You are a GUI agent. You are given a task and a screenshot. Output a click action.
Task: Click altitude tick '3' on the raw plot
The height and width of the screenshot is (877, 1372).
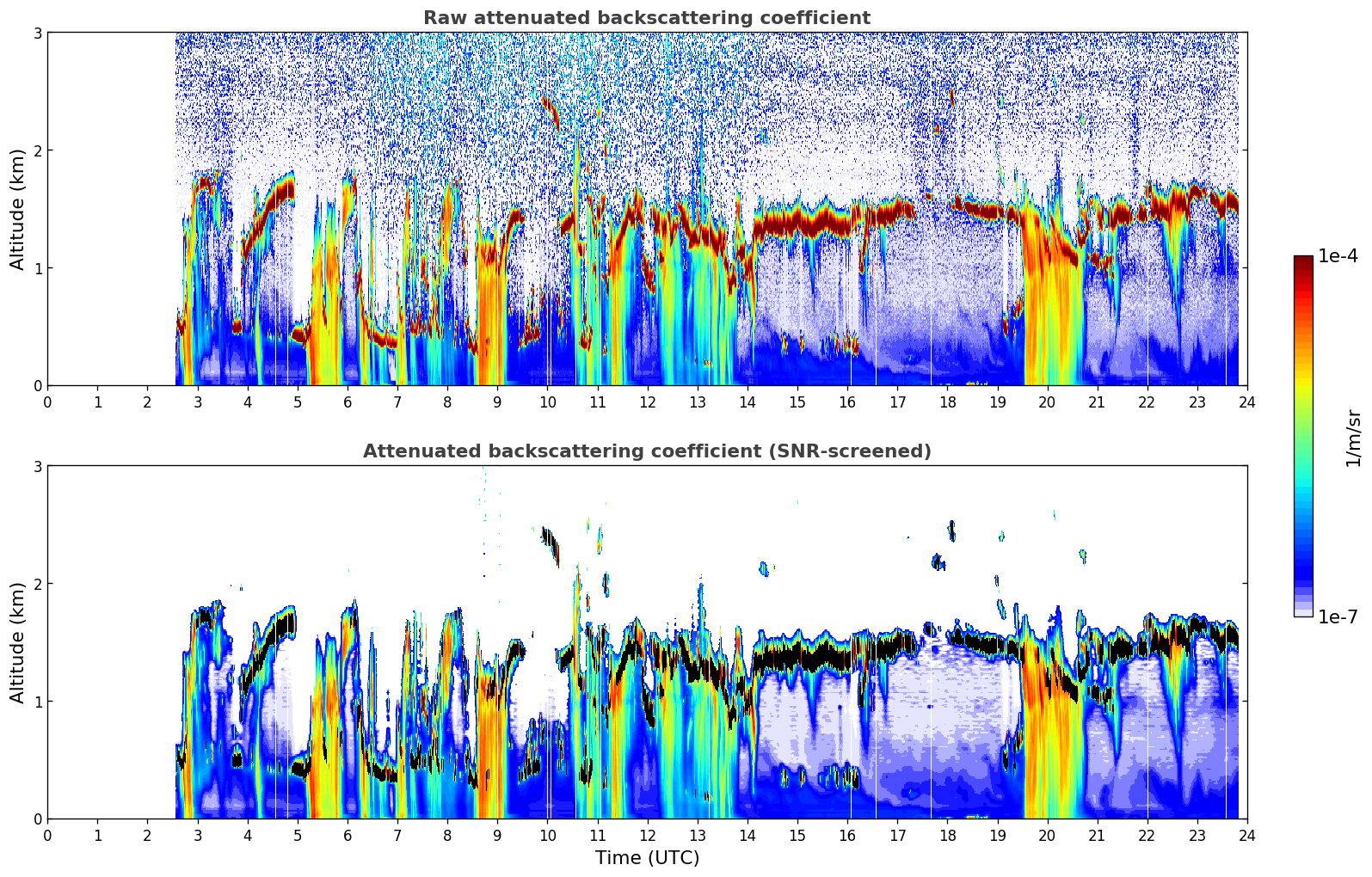coord(37,33)
